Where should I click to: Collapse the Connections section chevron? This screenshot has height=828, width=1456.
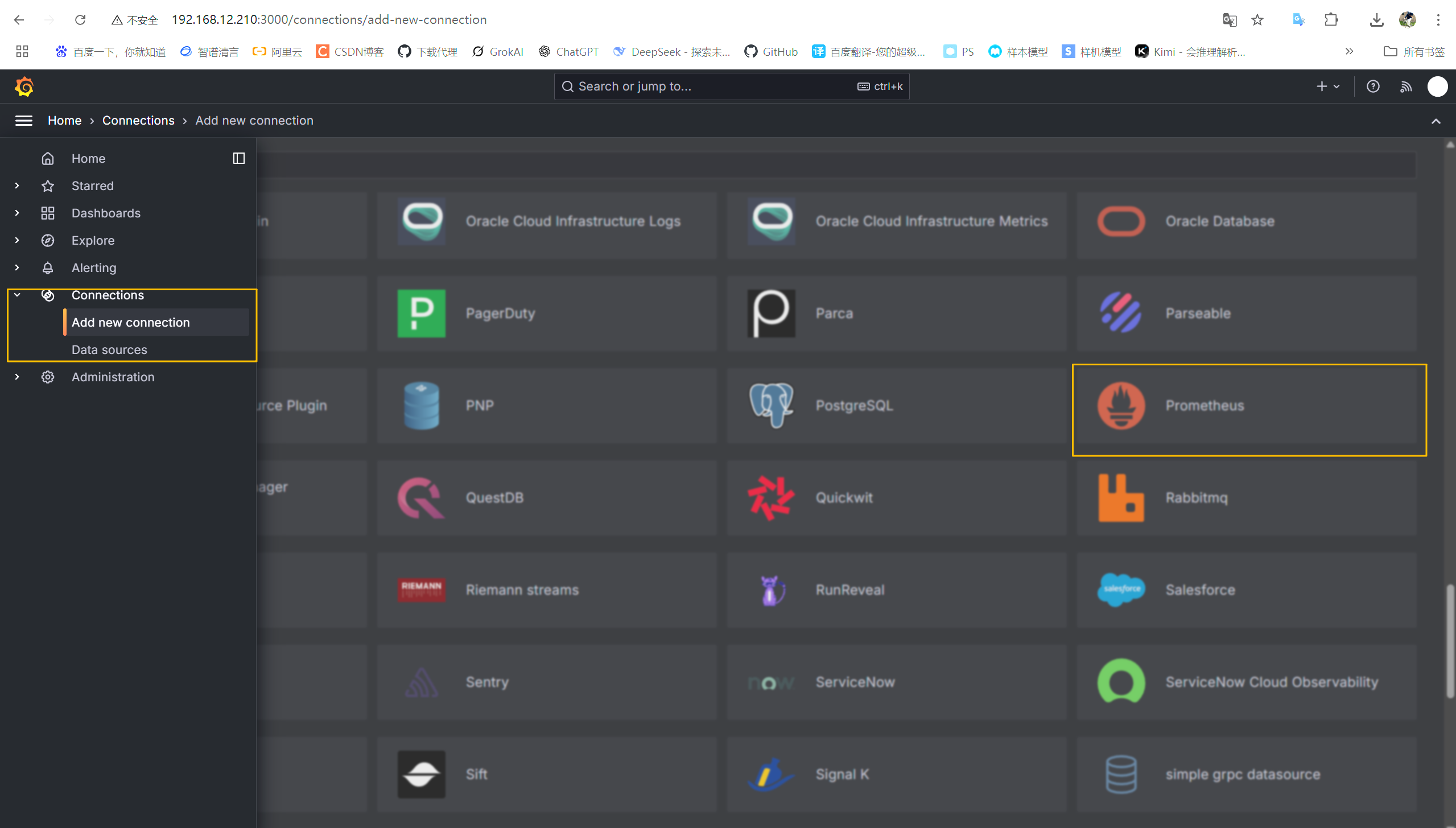(17, 295)
